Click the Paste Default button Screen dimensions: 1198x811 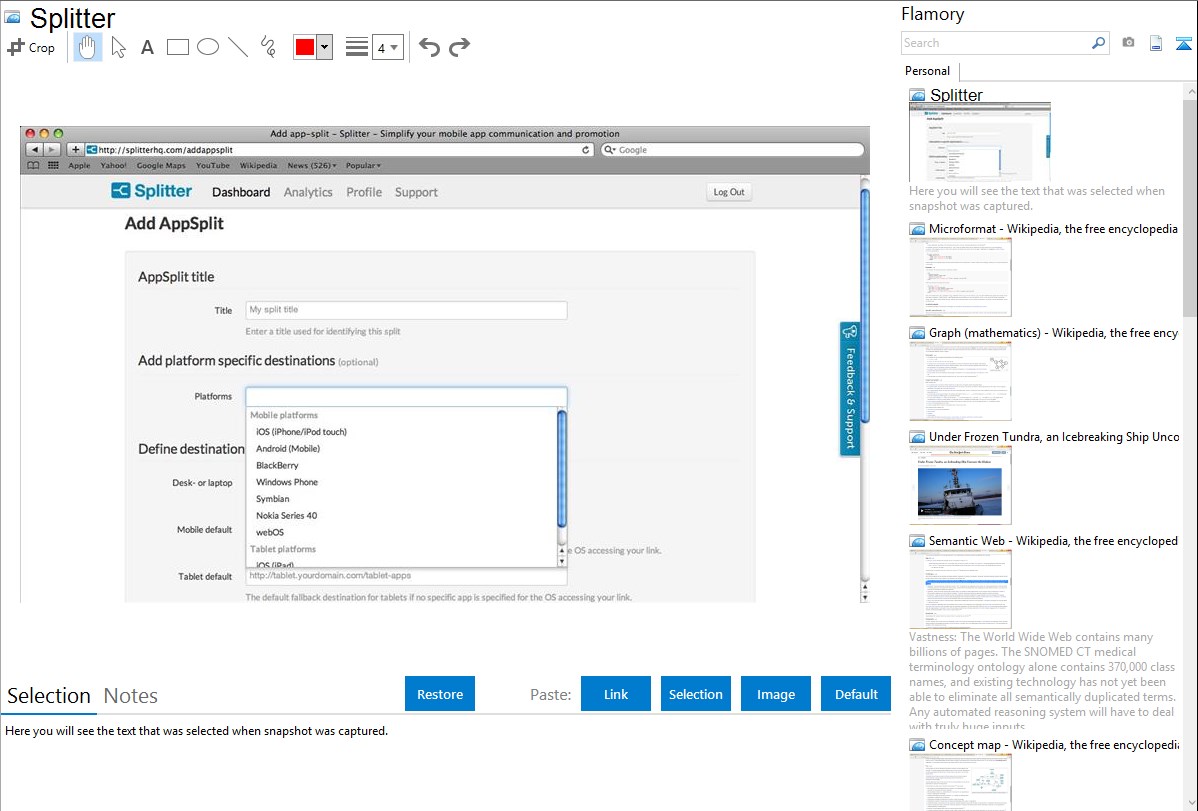coord(856,694)
